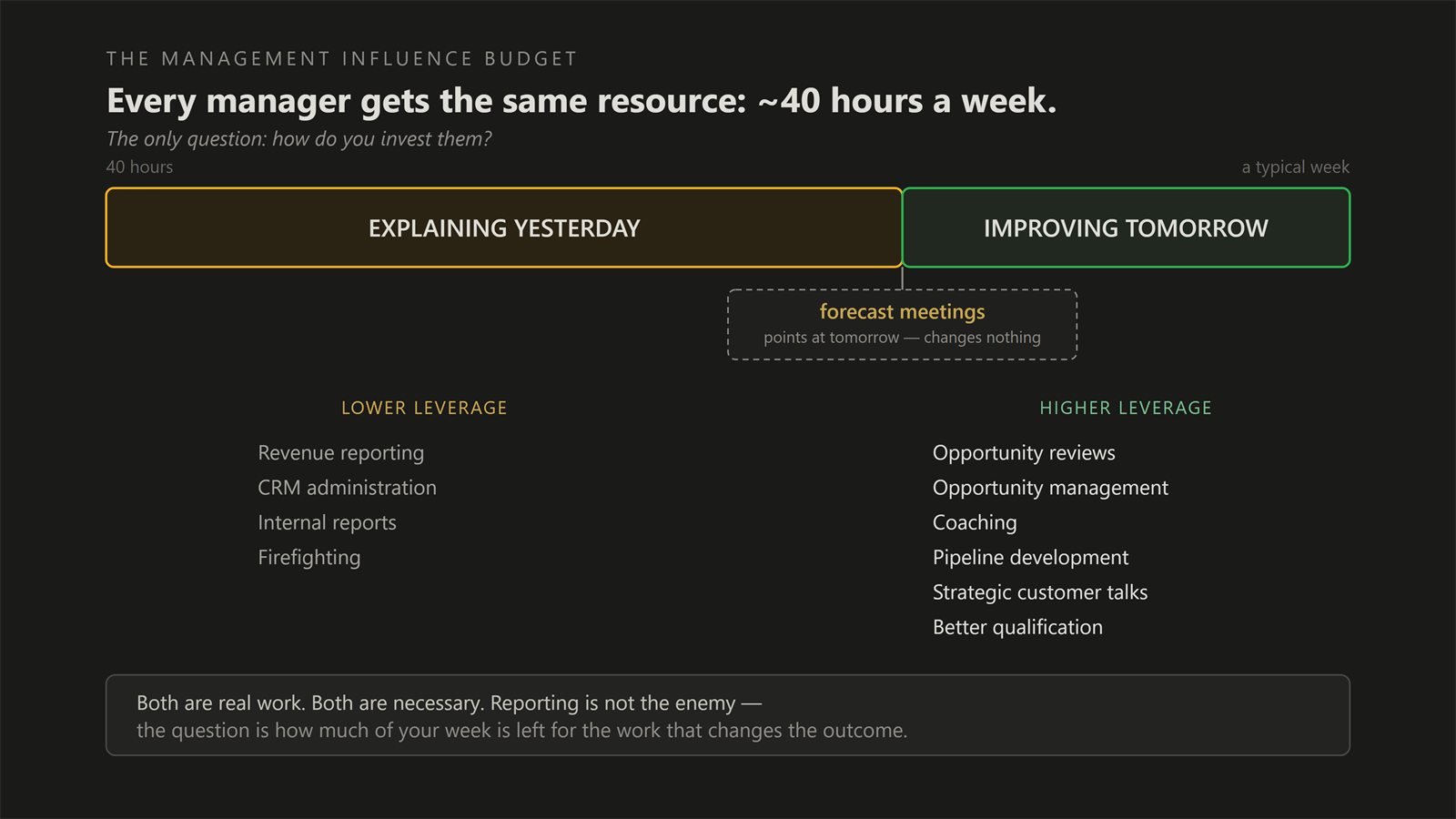
Task: Select 'CRM administration' list item
Action: pos(347,488)
